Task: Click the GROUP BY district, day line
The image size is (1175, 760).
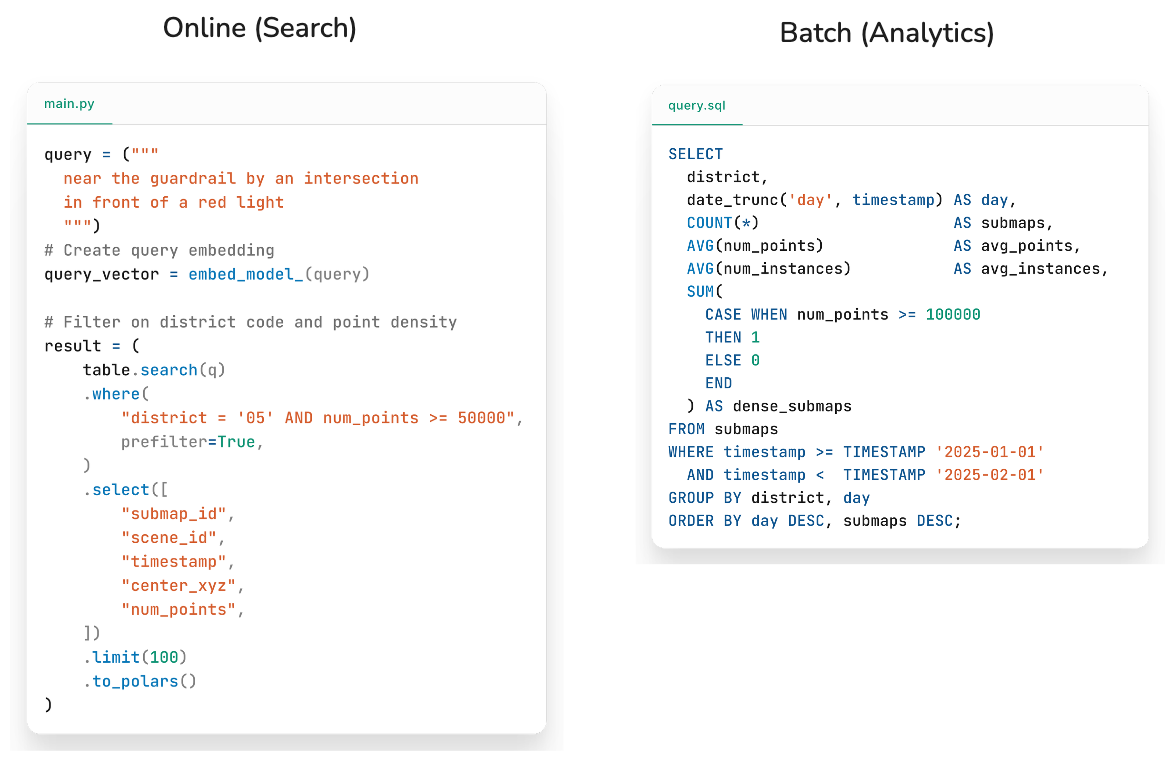Action: pyautogui.click(x=769, y=497)
